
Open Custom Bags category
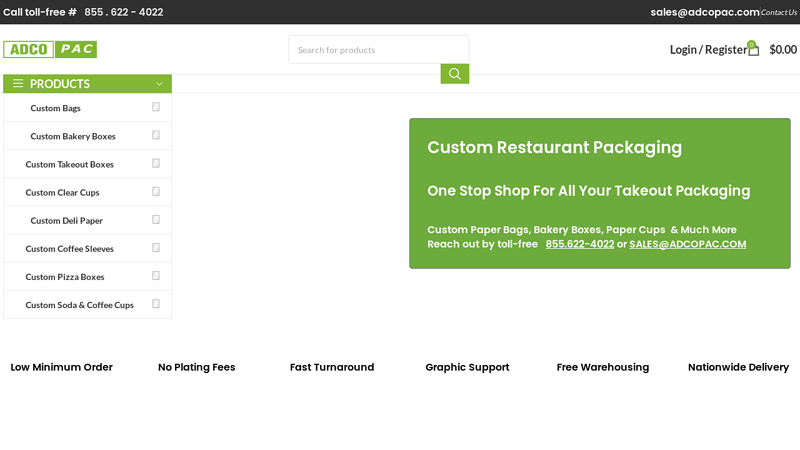[56, 108]
